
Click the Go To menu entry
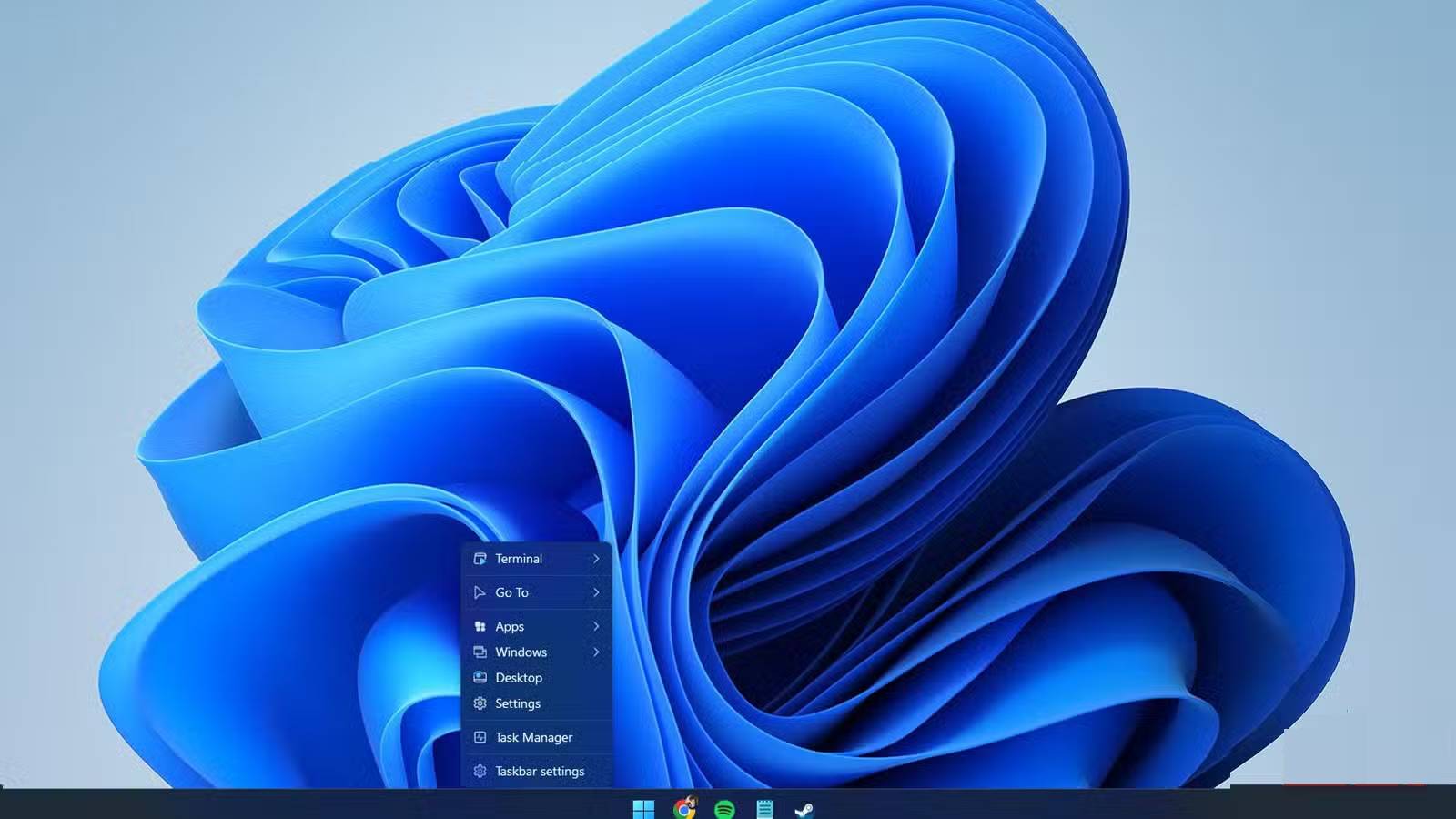pyautogui.click(x=511, y=592)
